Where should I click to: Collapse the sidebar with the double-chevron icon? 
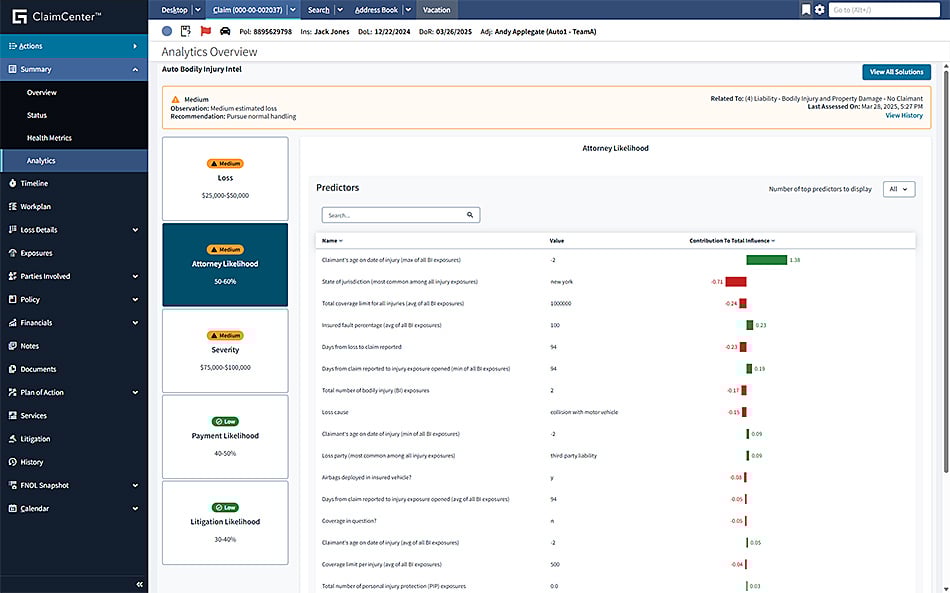pyautogui.click(x=139, y=584)
